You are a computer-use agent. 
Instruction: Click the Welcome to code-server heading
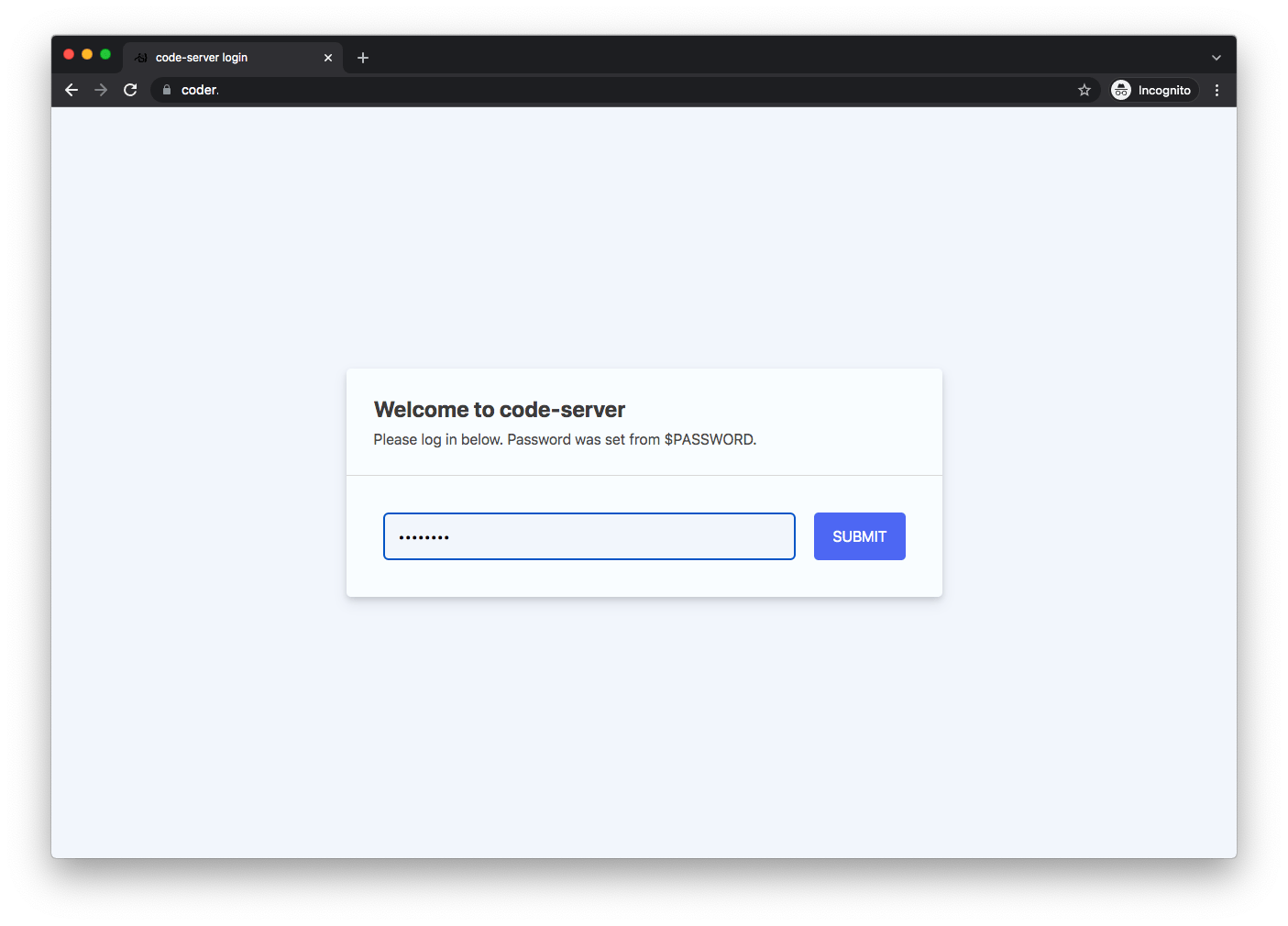[x=500, y=410]
